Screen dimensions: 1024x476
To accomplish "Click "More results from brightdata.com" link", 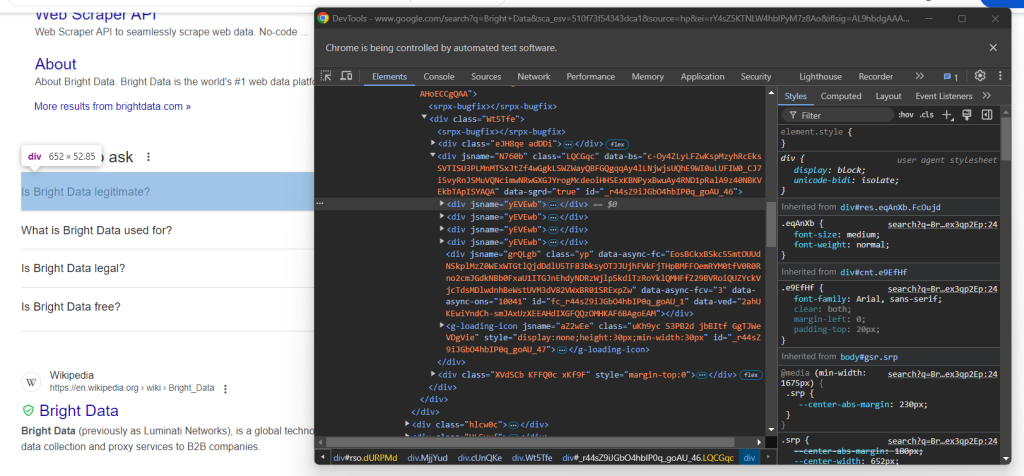I will pos(112,106).
